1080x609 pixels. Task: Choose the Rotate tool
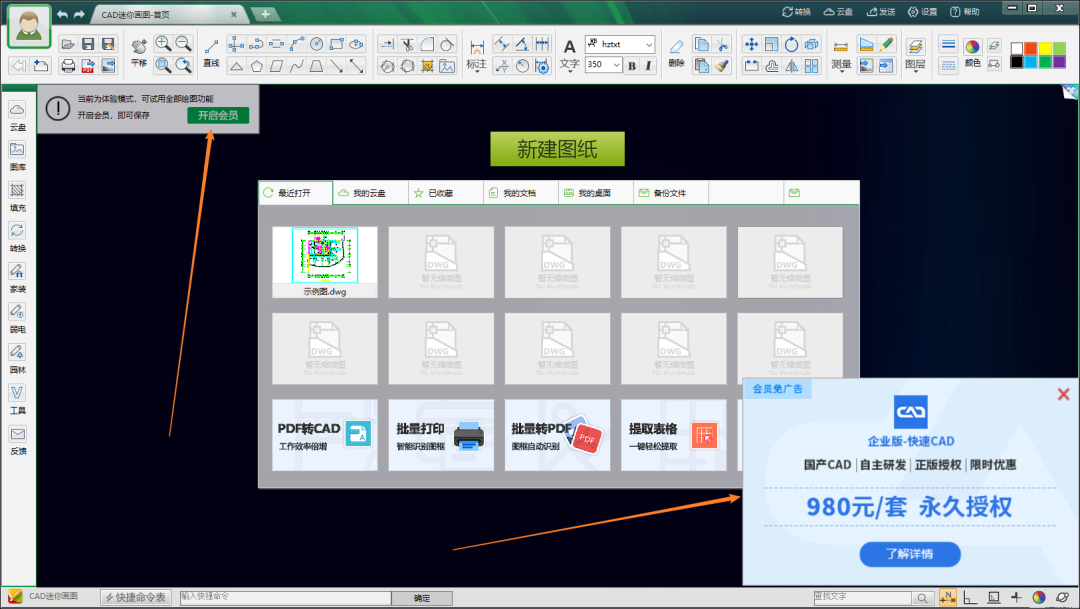coord(791,44)
